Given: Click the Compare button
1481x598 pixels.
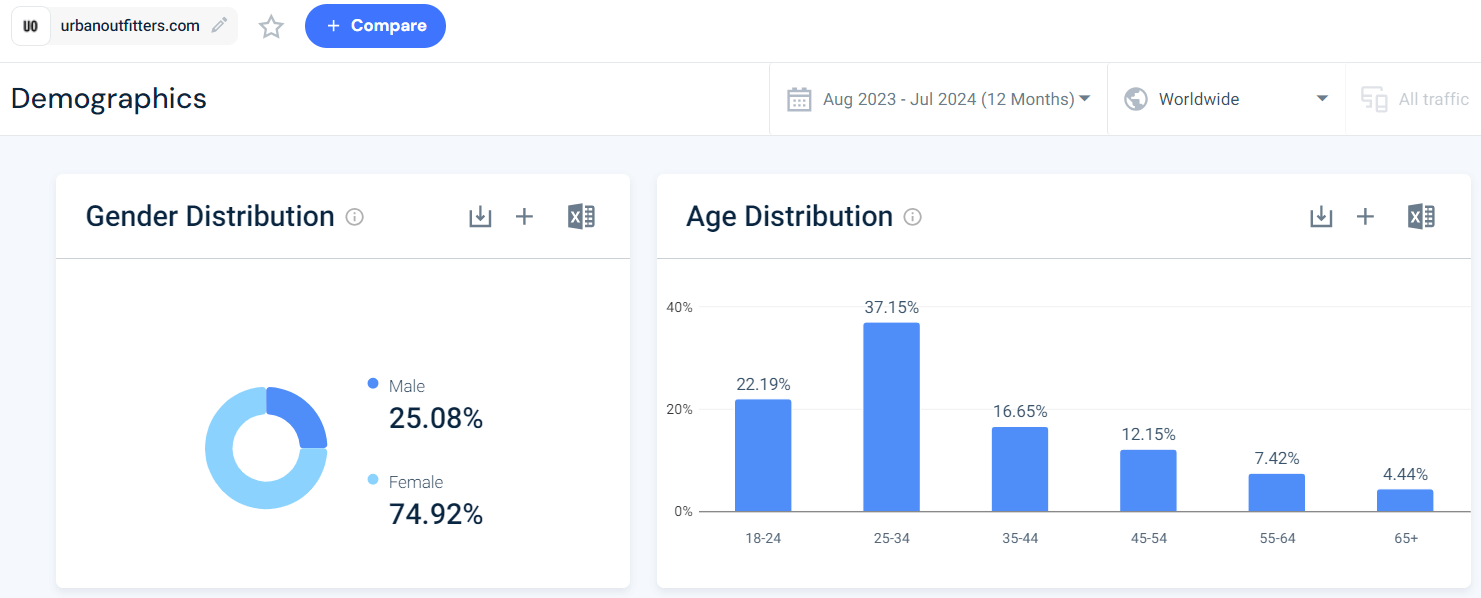Looking at the screenshot, I should [x=375, y=26].
